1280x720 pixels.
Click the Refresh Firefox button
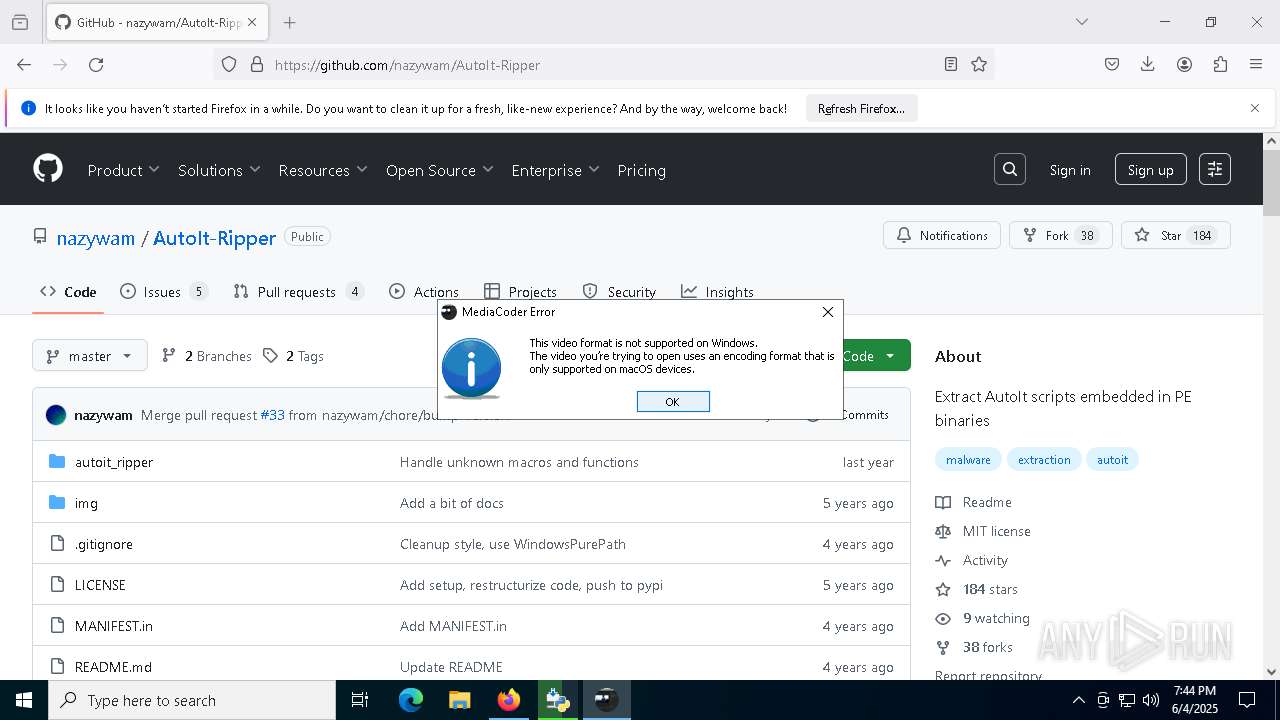pyautogui.click(x=861, y=108)
